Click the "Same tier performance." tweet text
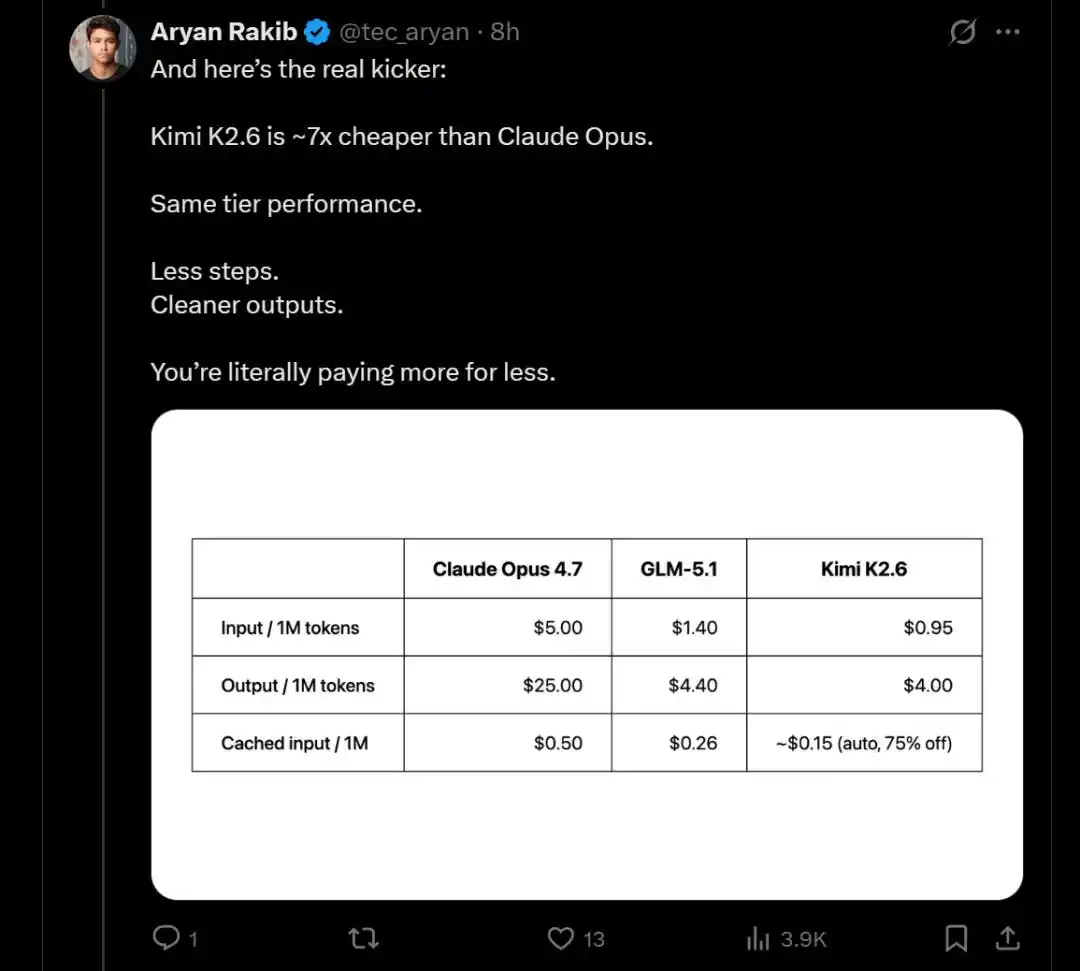The image size is (1080, 971). coord(286,204)
